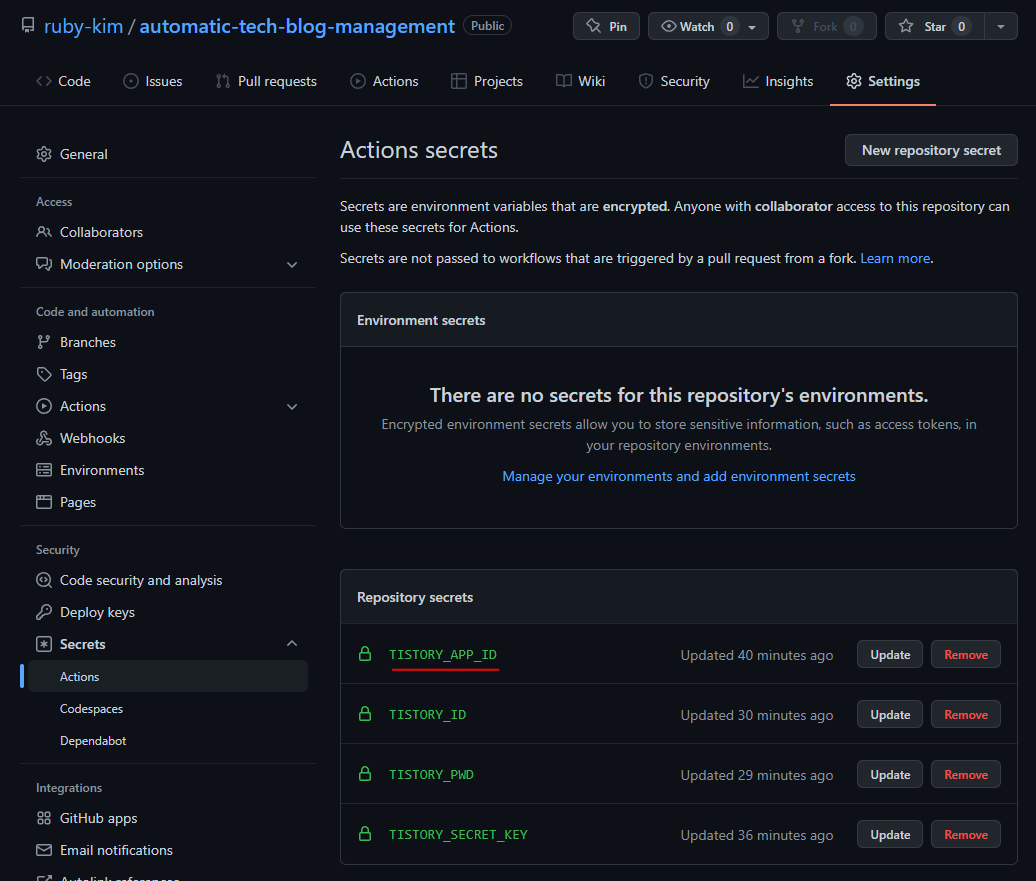
Task: Update the TISTORY_ID secret
Action: [x=889, y=715]
